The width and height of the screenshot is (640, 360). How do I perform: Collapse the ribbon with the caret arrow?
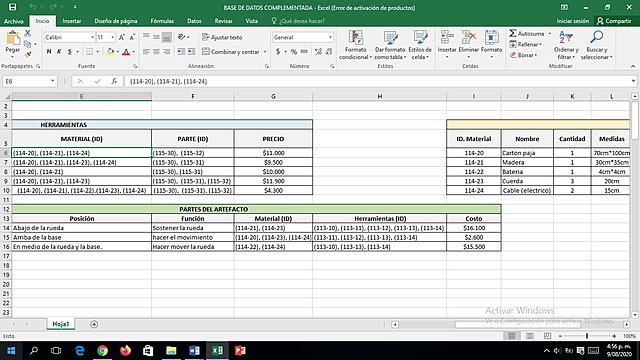tap(633, 66)
